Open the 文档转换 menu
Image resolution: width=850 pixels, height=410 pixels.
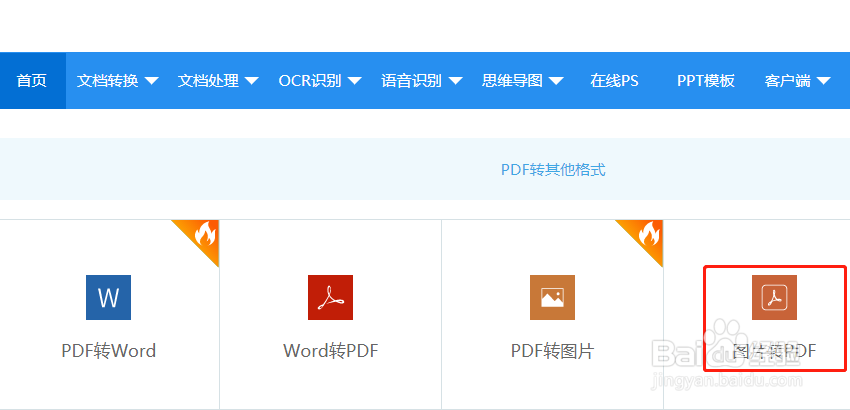tap(108, 81)
